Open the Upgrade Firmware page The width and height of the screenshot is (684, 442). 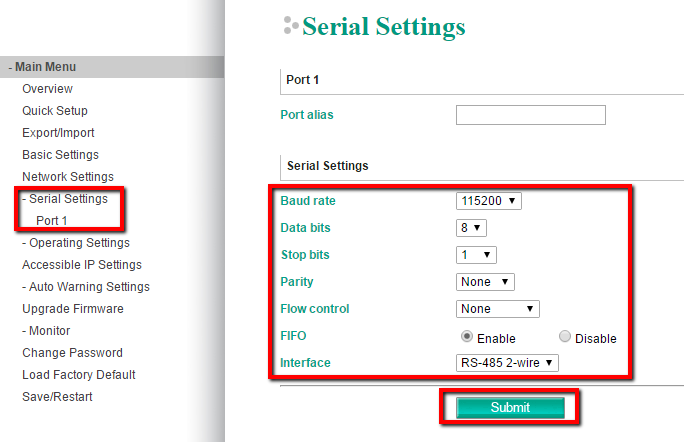[73, 309]
